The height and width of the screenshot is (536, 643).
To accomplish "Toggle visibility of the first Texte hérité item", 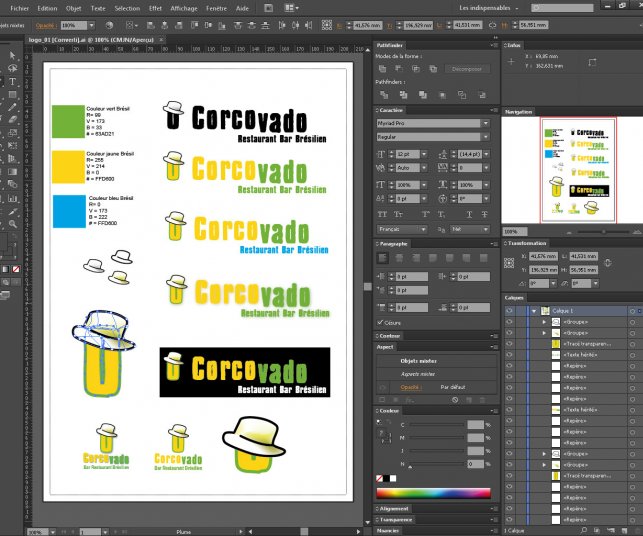I will tap(510, 354).
